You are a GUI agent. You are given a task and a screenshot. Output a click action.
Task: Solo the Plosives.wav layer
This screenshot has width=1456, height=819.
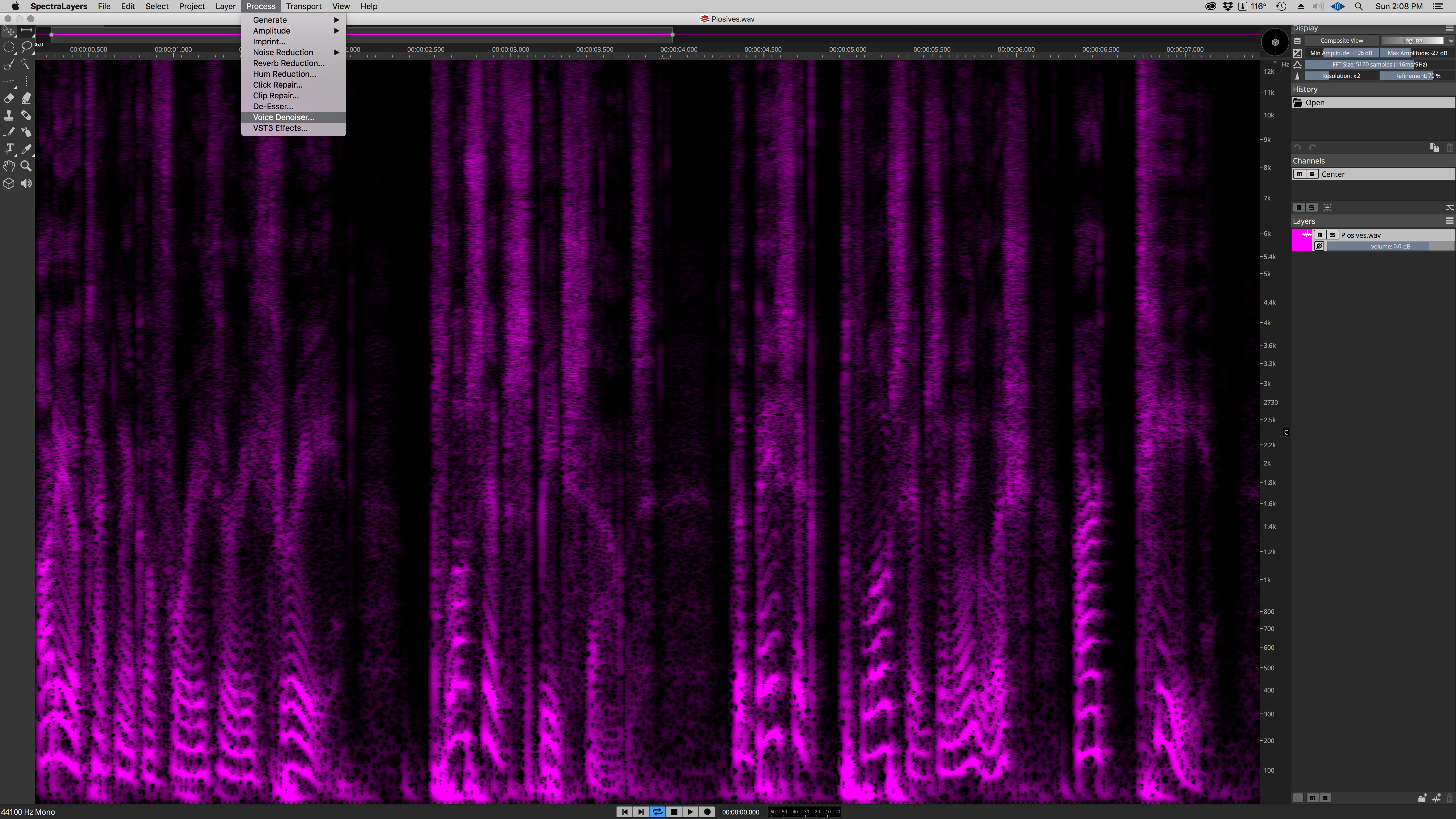1332,235
